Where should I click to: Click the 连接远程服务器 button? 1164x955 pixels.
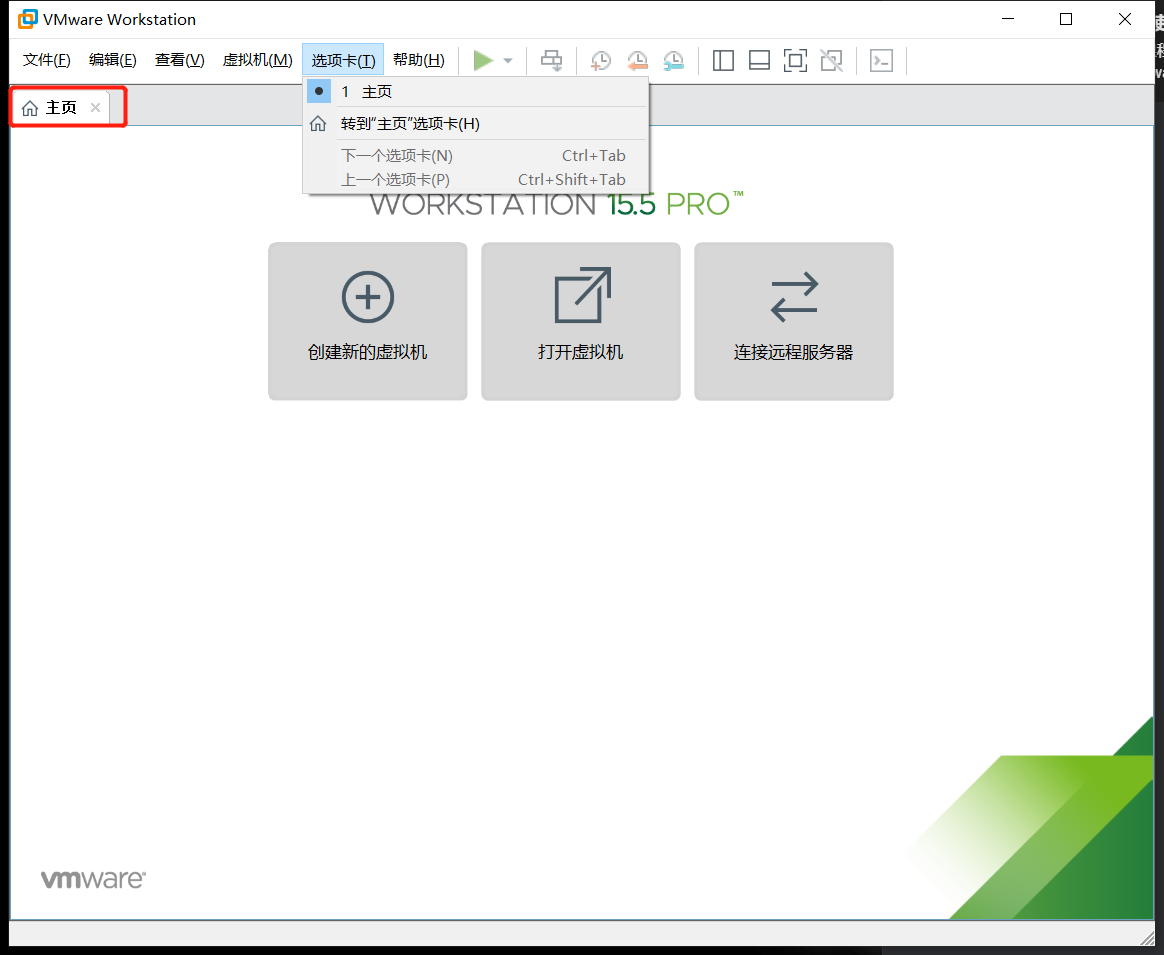(793, 321)
